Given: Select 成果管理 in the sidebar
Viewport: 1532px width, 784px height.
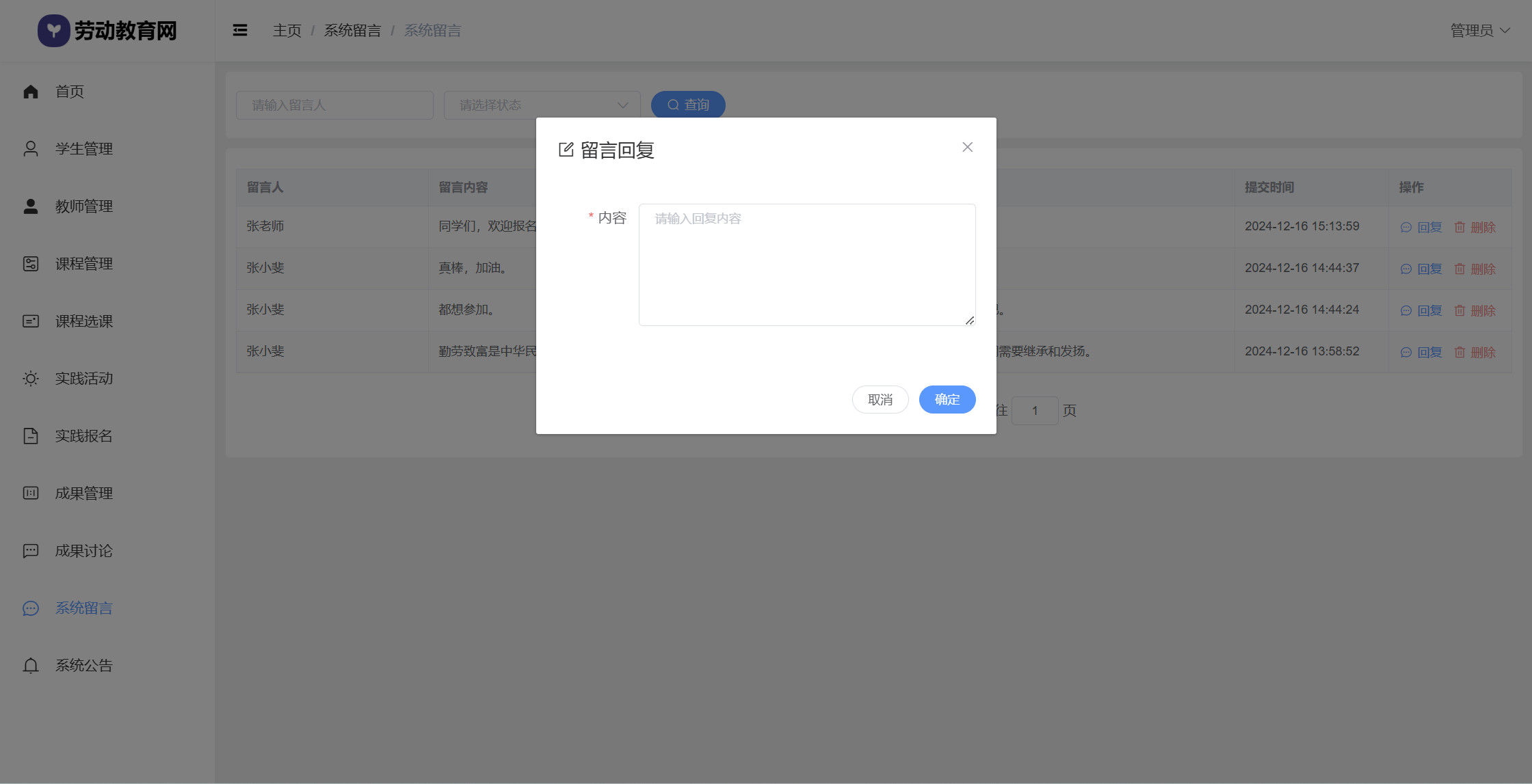Looking at the screenshot, I should pyautogui.click(x=84, y=494).
